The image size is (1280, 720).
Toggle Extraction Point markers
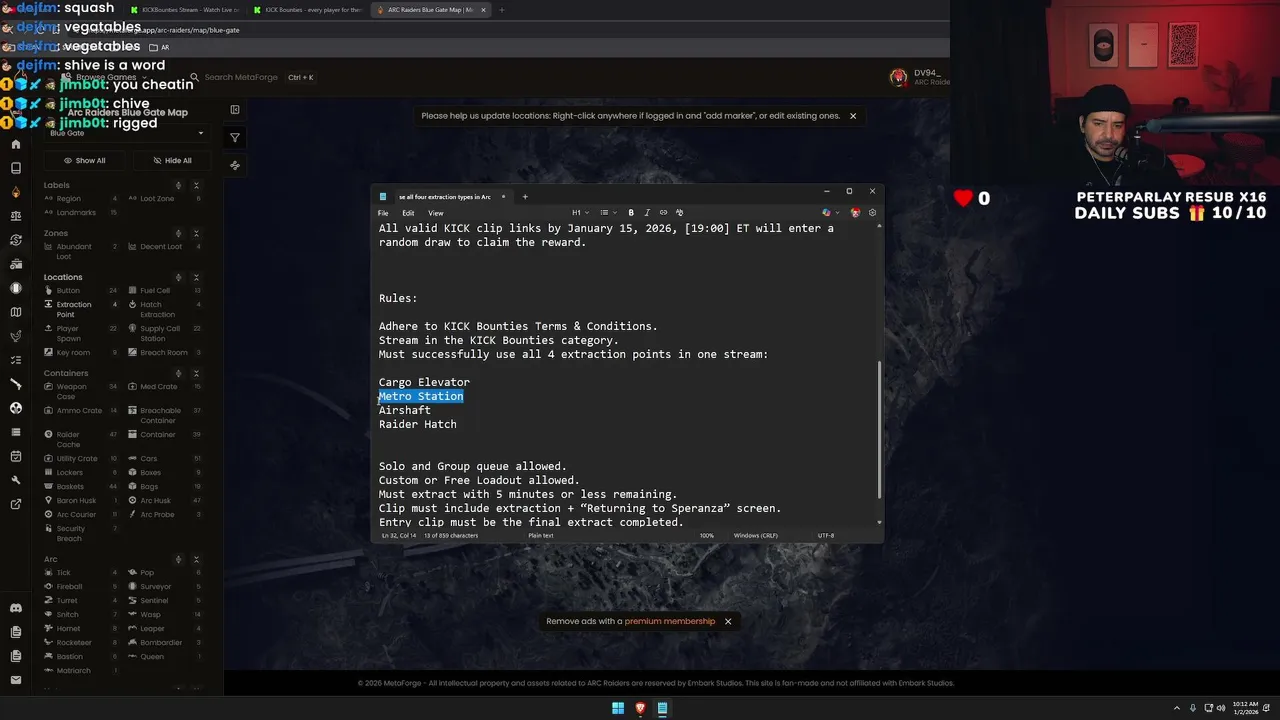click(81, 310)
